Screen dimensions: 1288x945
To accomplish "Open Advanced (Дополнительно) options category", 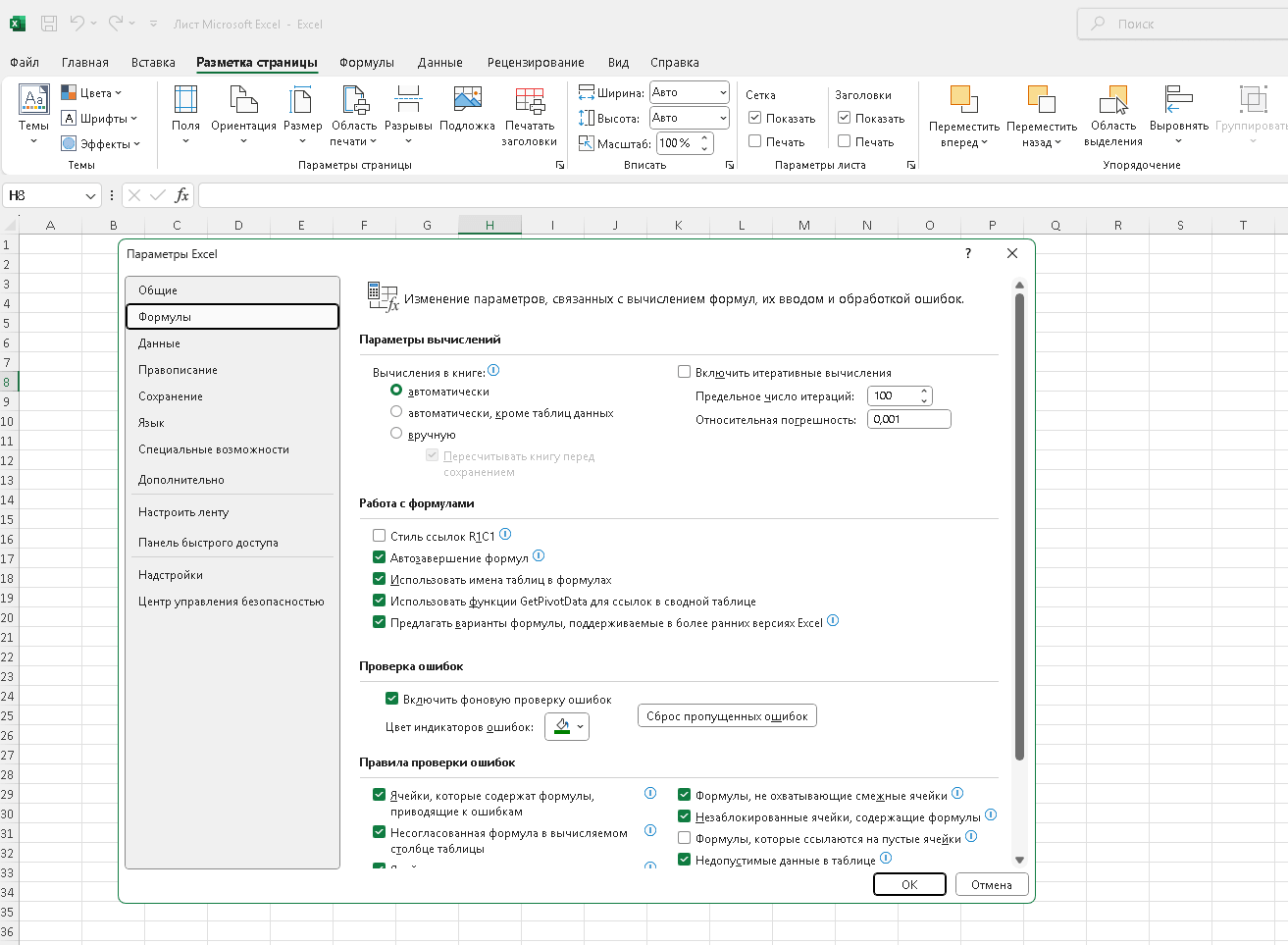I will pyautogui.click(x=232, y=480).
